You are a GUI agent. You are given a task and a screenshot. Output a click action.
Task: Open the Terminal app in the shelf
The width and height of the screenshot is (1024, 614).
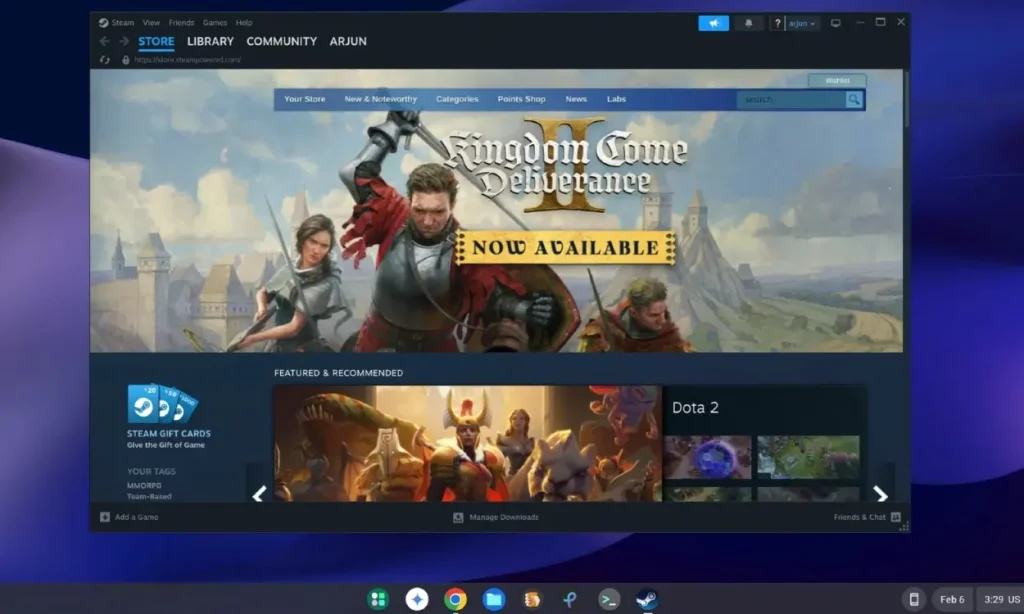coord(609,599)
